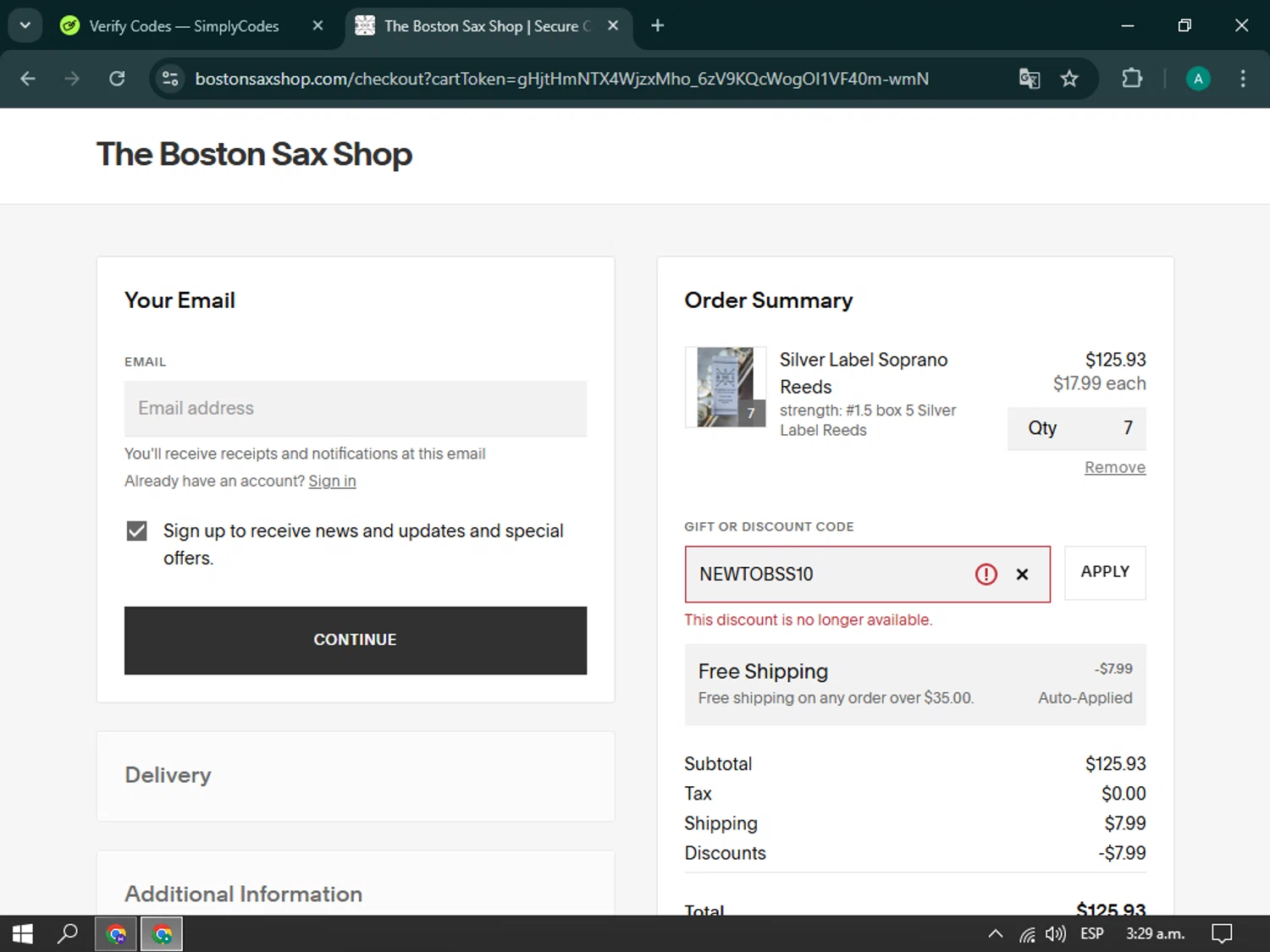Click the Sign in link
This screenshot has width=1270, height=952.
[332, 481]
